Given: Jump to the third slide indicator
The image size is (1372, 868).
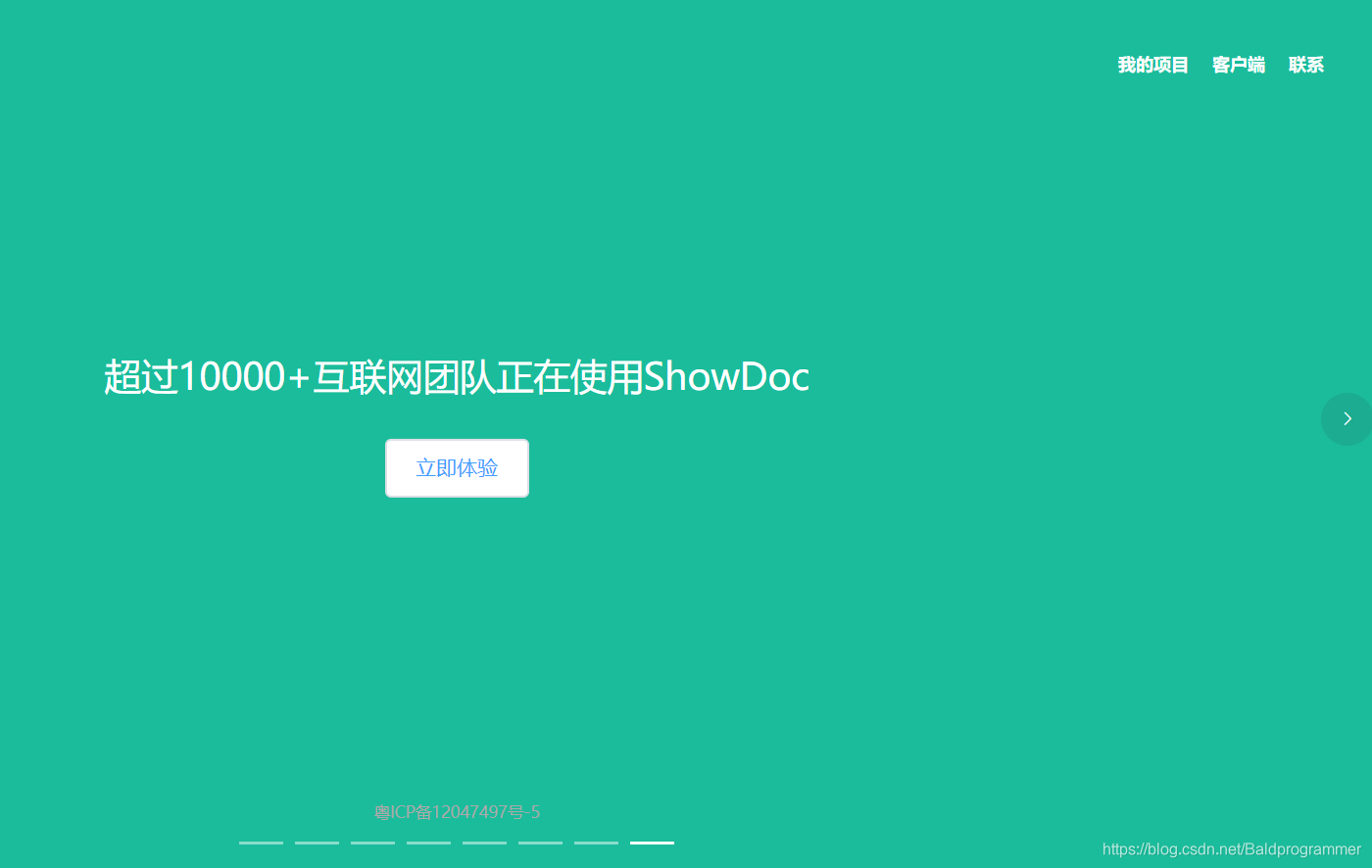Looking at the screenshot, I should coord(372,843).
